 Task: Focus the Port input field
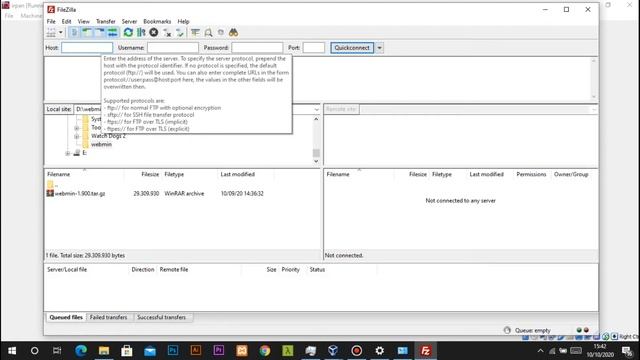(x=314, y=48)
